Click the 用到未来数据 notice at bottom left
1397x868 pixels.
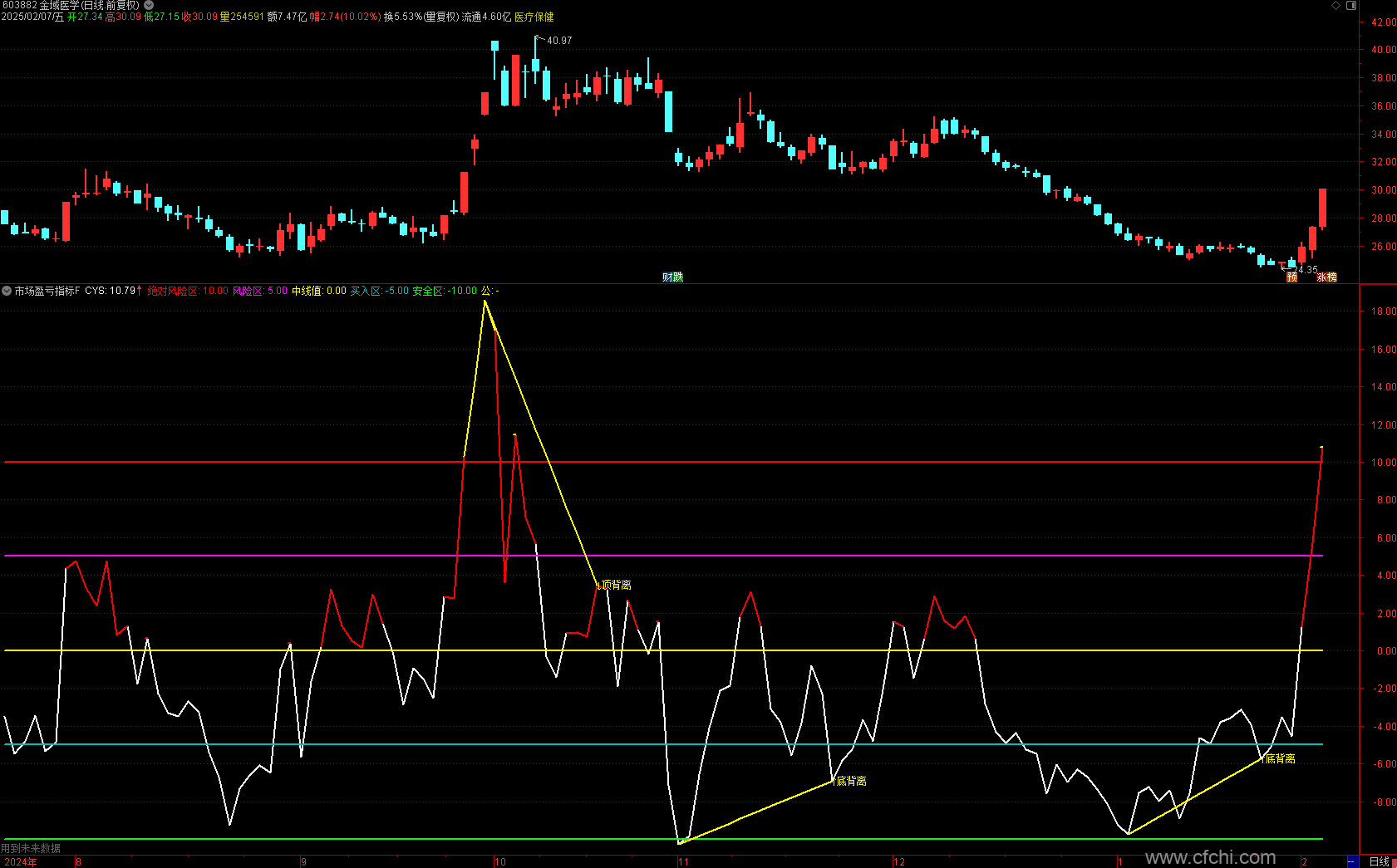click(31, 848)
